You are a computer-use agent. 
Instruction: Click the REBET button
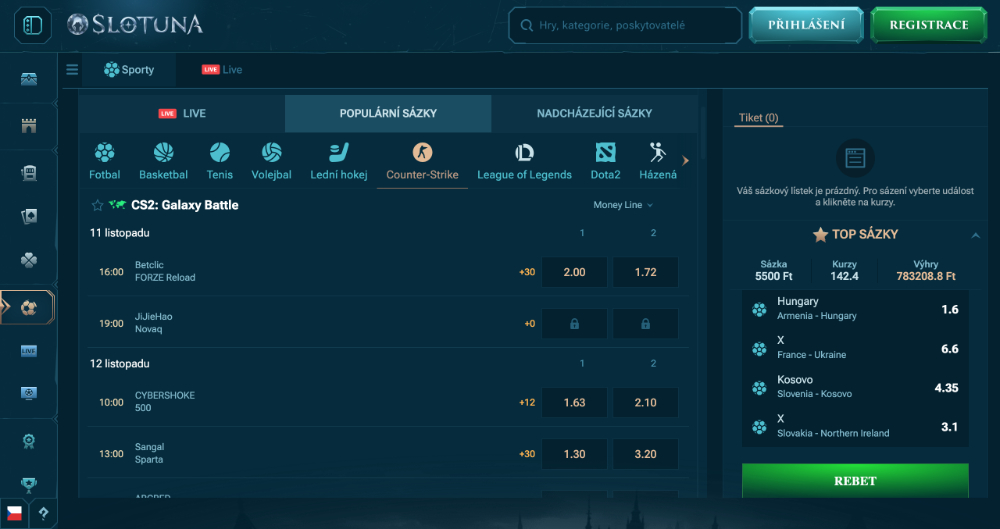[855, 481]
